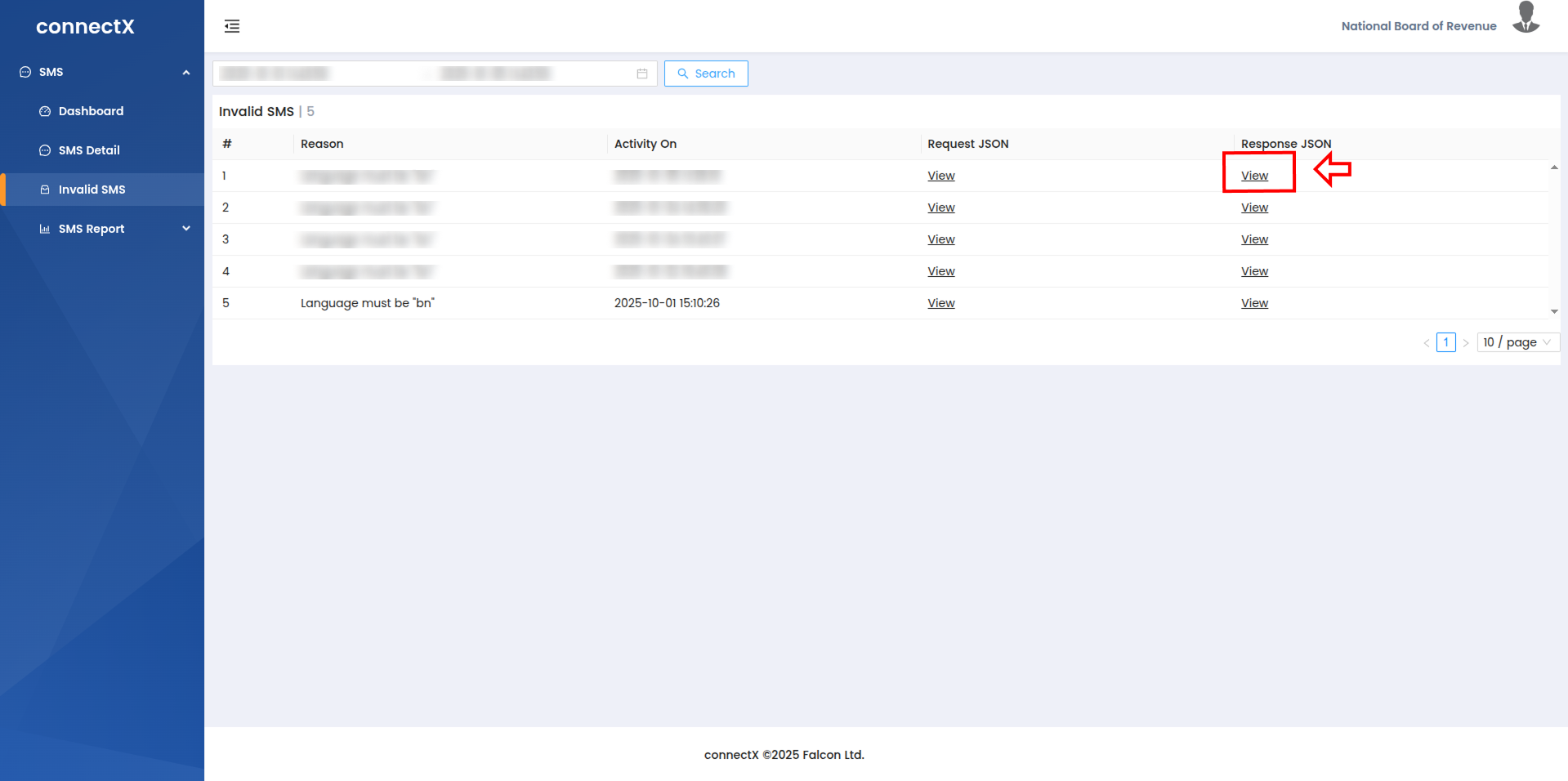View Request JSON for row 5
This screenshot has height=781, width=1568.
pyautogui.click(x=940, y=303)
